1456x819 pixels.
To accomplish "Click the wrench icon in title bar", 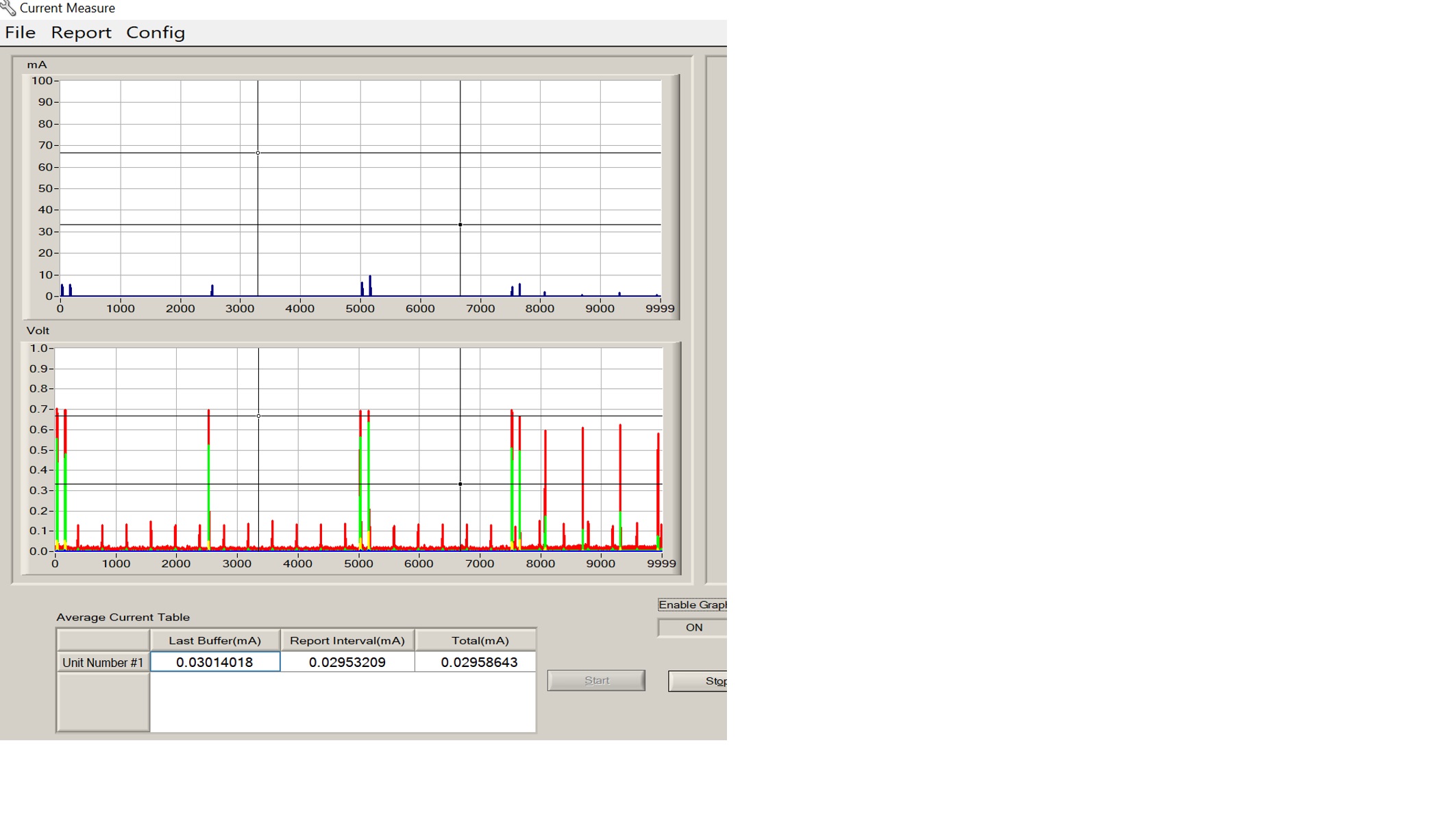I will coord(8,8).
